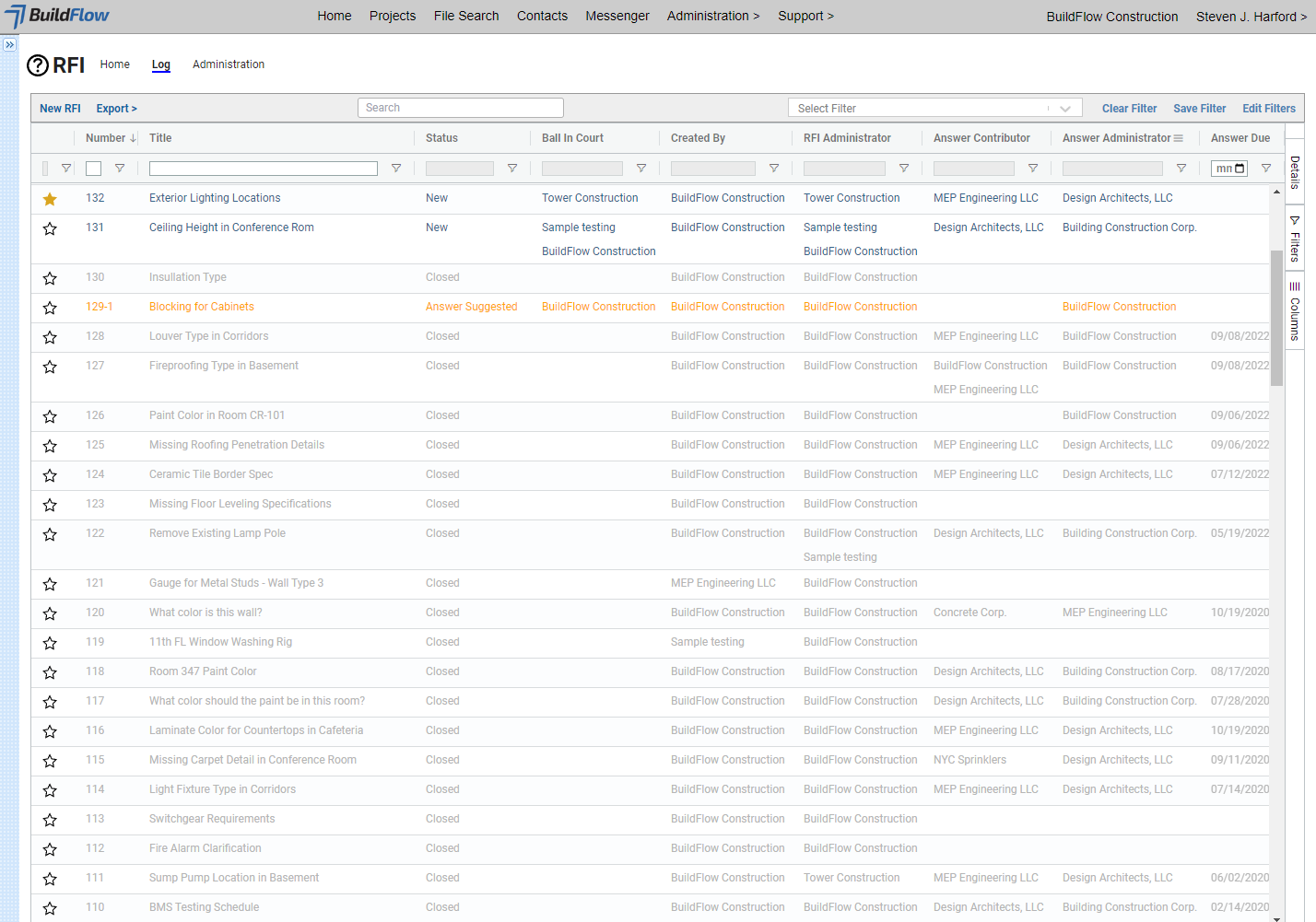Open filter options for Title column
The height and width of the screenshot is (922, 1316).
click(396, 169)
